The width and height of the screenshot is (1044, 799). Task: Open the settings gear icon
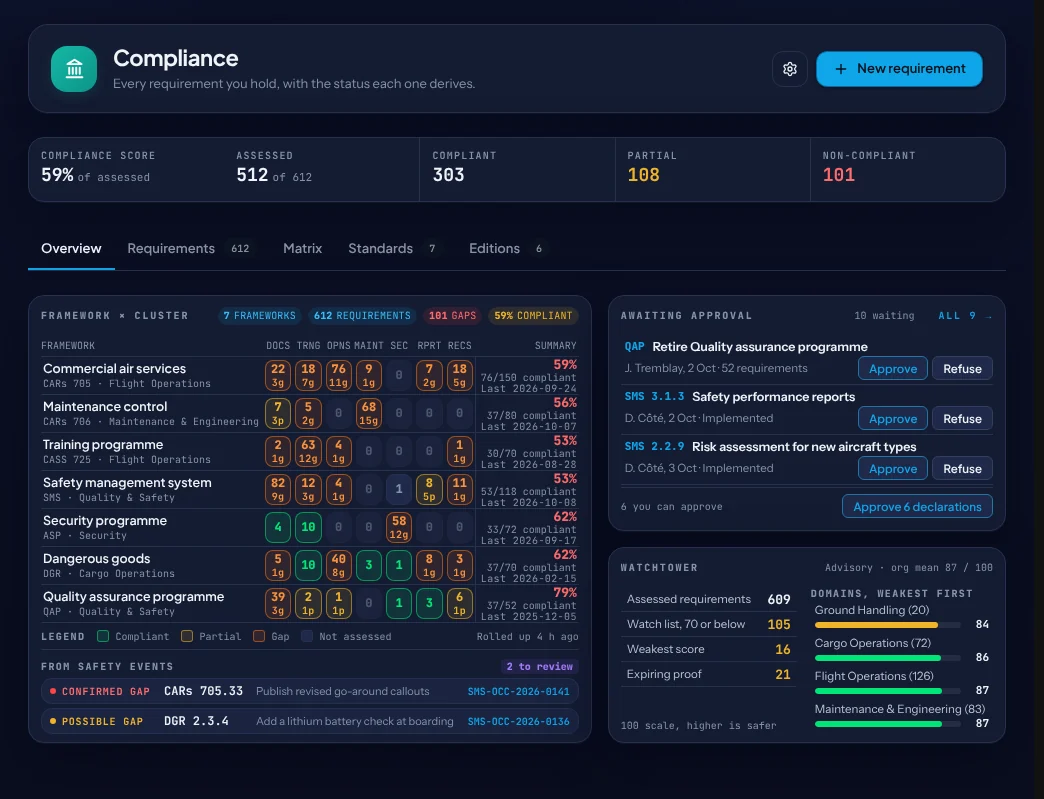click(x=790, y=69)
